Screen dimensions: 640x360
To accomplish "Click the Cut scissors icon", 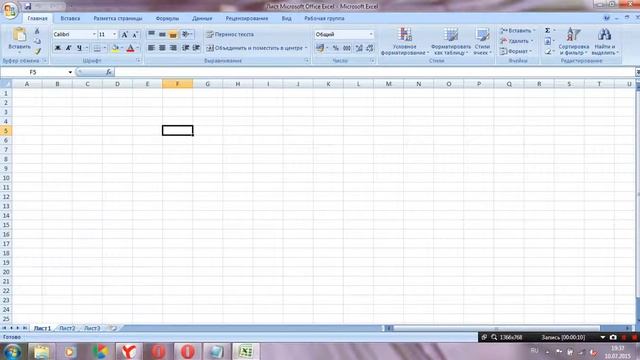I will click(x=37, y=31).
